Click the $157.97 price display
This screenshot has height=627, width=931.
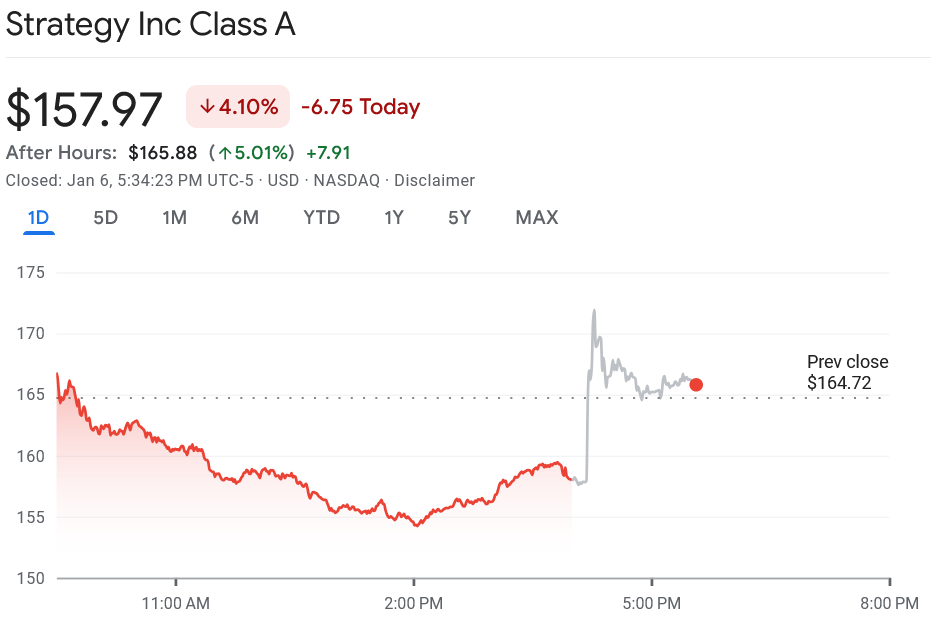click(85, 107)
